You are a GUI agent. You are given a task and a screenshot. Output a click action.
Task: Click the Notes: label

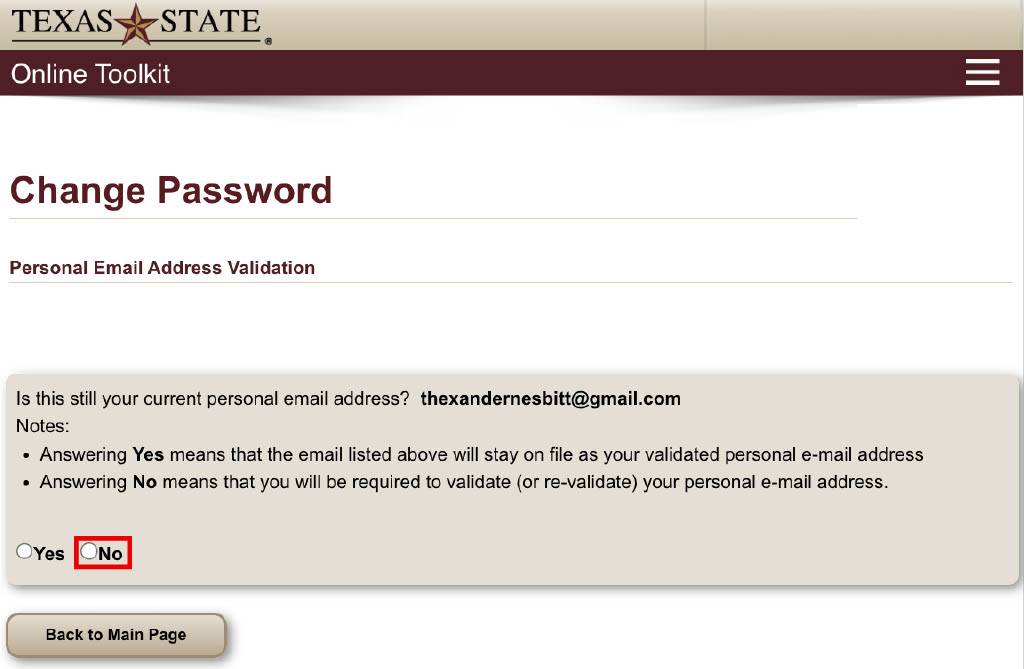(42, 426)
